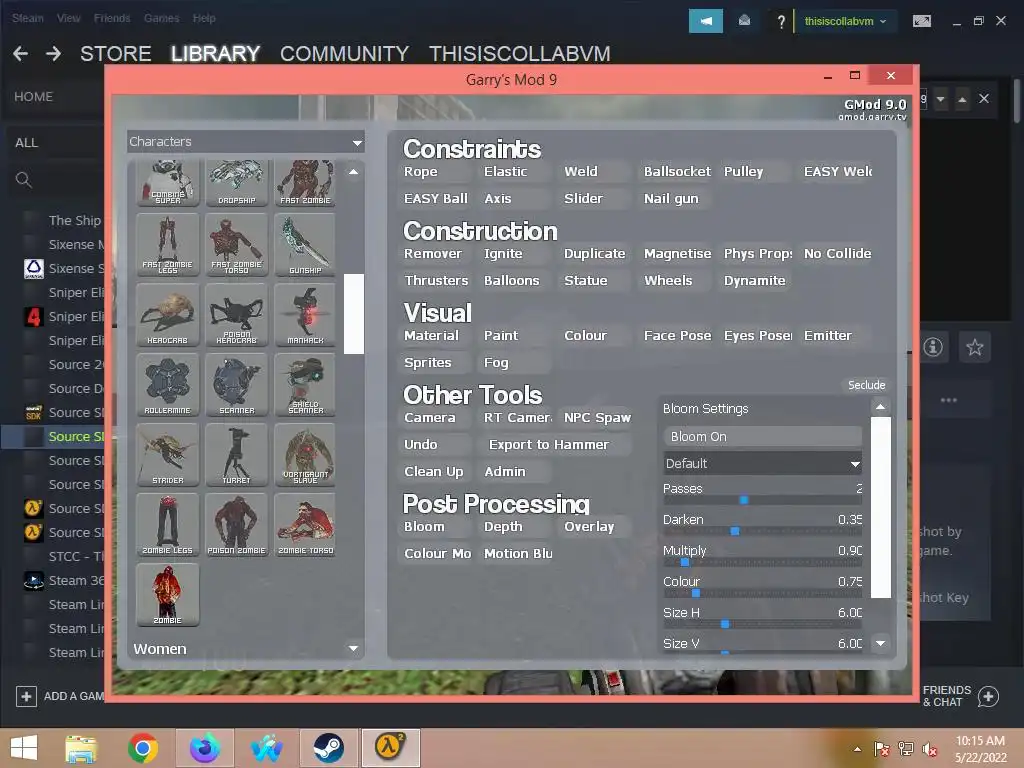
Task: Click the Export to Hammer button
Action: pos(555,445)
